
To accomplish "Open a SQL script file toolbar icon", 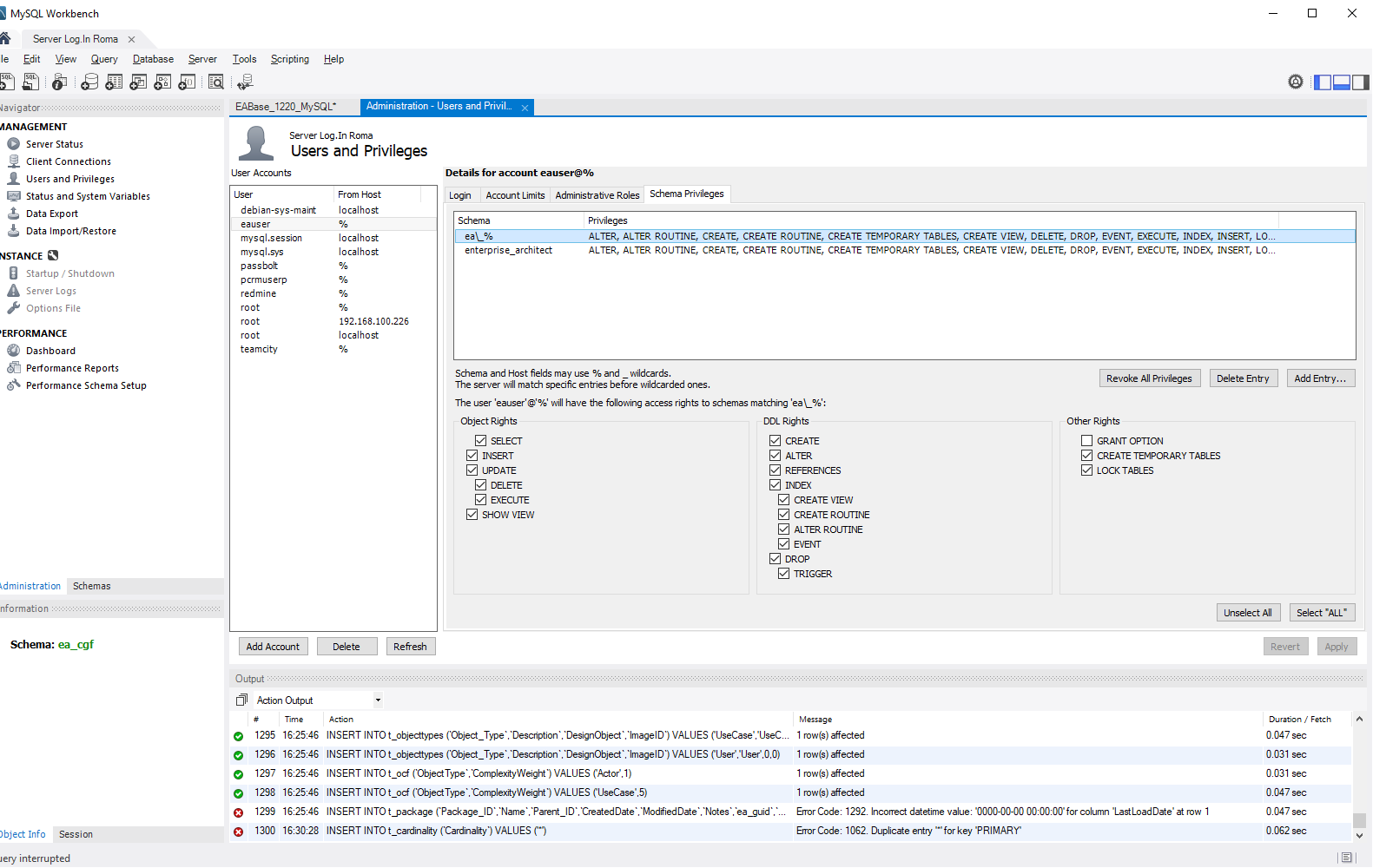I will coord(30,82).
